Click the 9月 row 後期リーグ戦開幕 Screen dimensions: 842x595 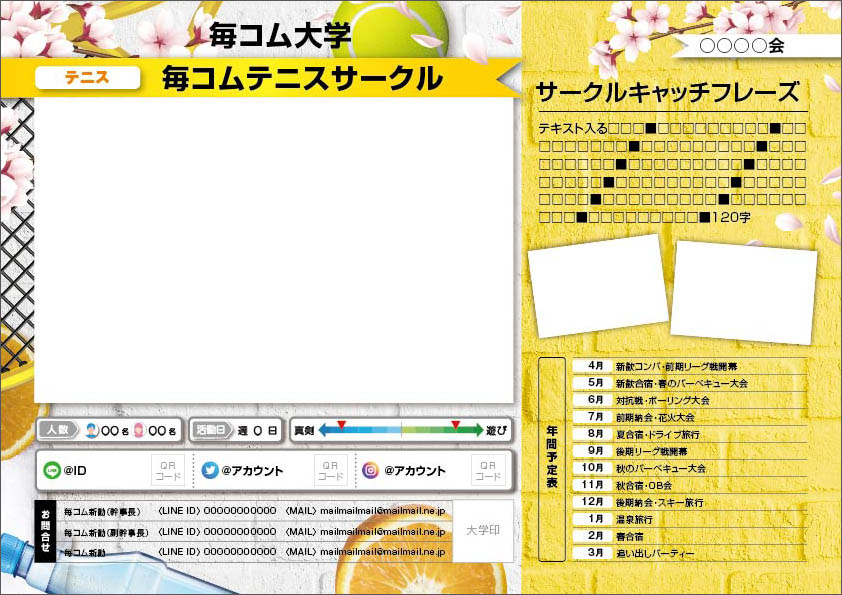click(690, 451)
